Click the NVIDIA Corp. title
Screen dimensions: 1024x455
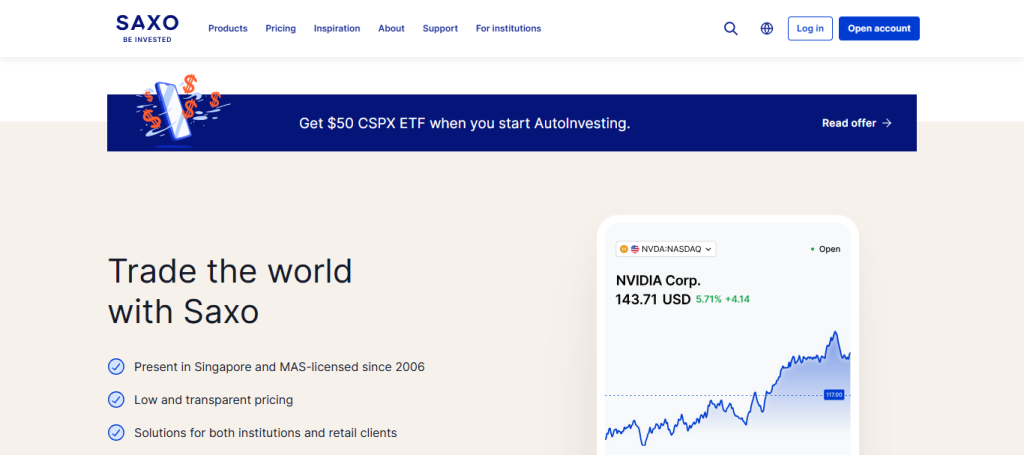click(658, 281)
